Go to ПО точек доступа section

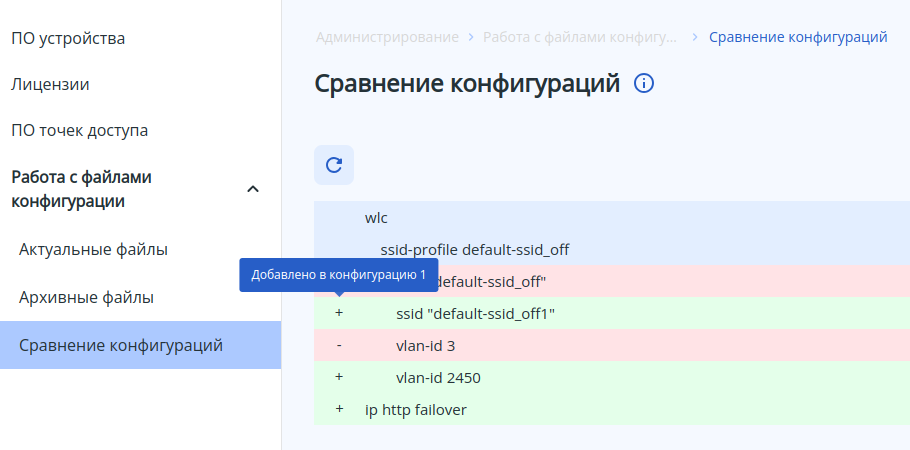(x=79, y=130)
